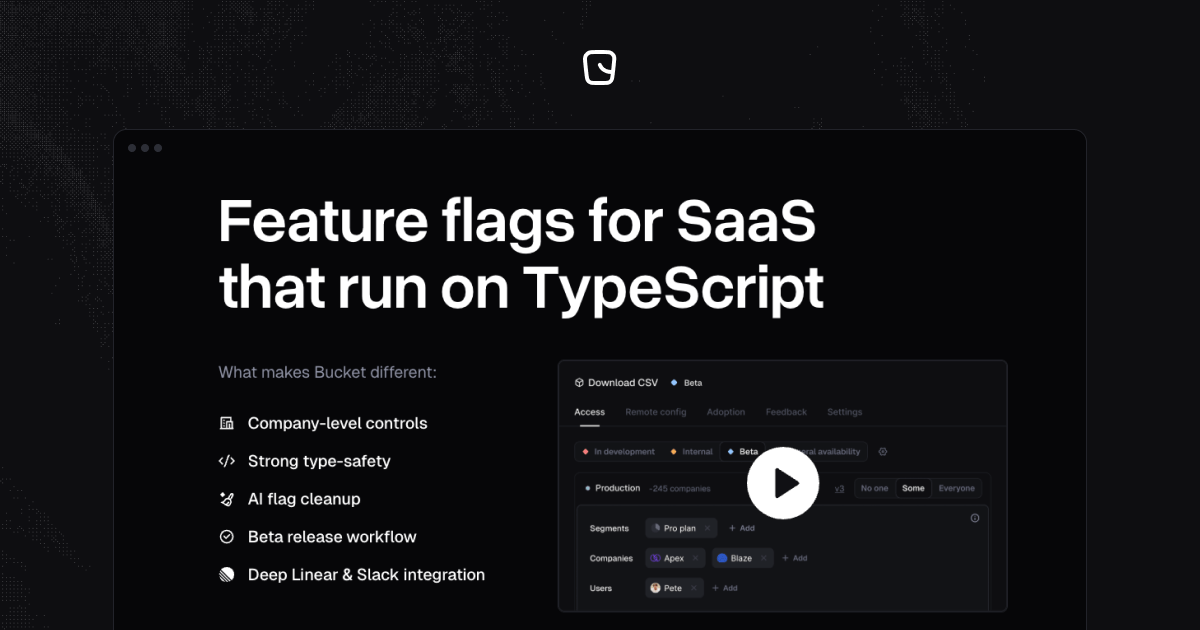Remove the Pro plan segment chip
Screen dimensions: 1200x630
[707, 528]
